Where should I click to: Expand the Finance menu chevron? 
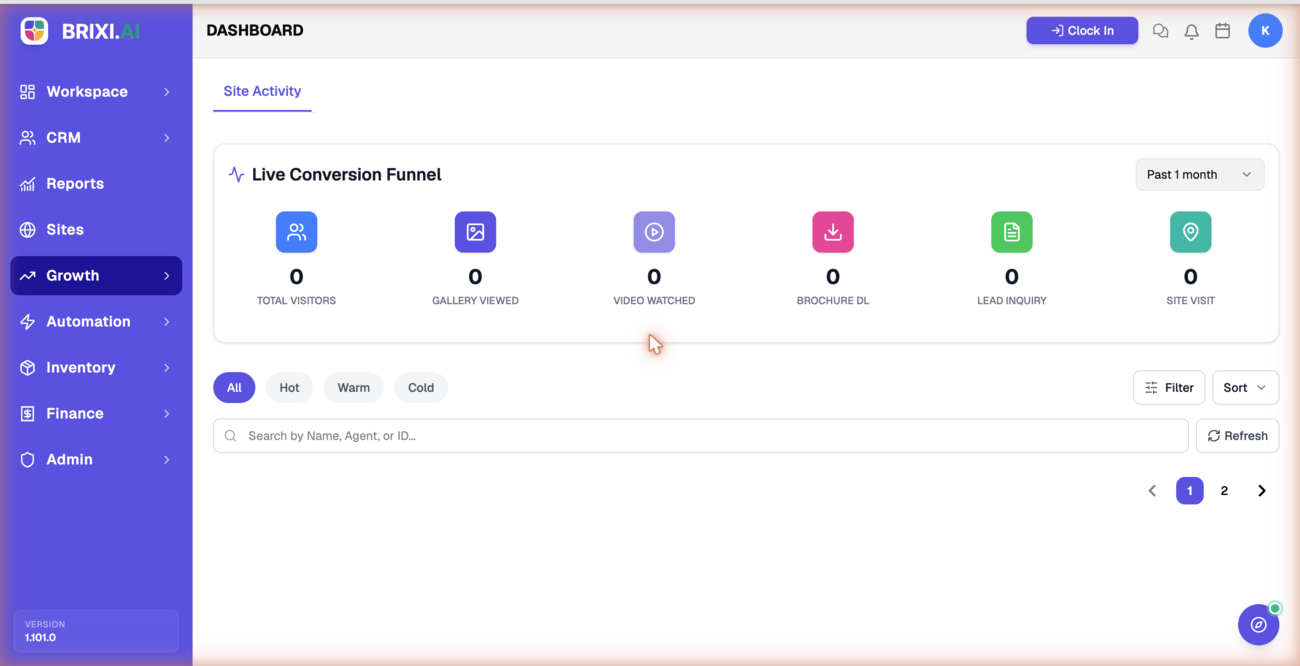pos(167,414)
